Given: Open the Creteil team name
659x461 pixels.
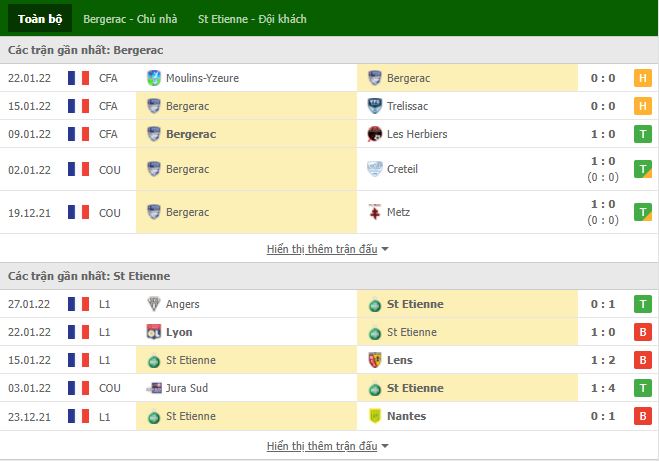Looking at the screenshot, I should (402, 169).
